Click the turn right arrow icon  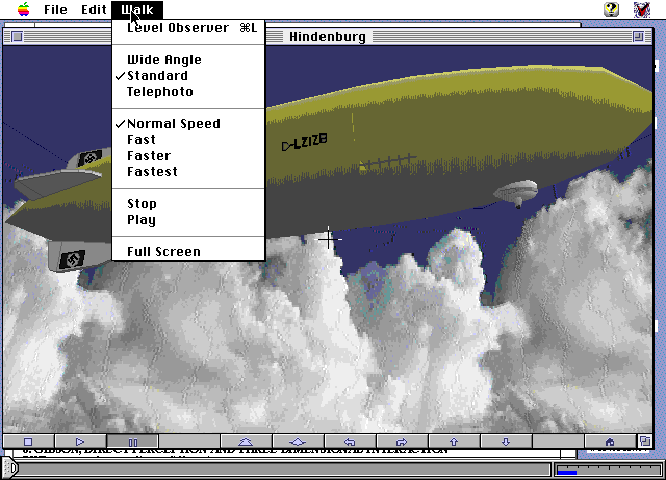pyautogui.click(x=401, y=441)
